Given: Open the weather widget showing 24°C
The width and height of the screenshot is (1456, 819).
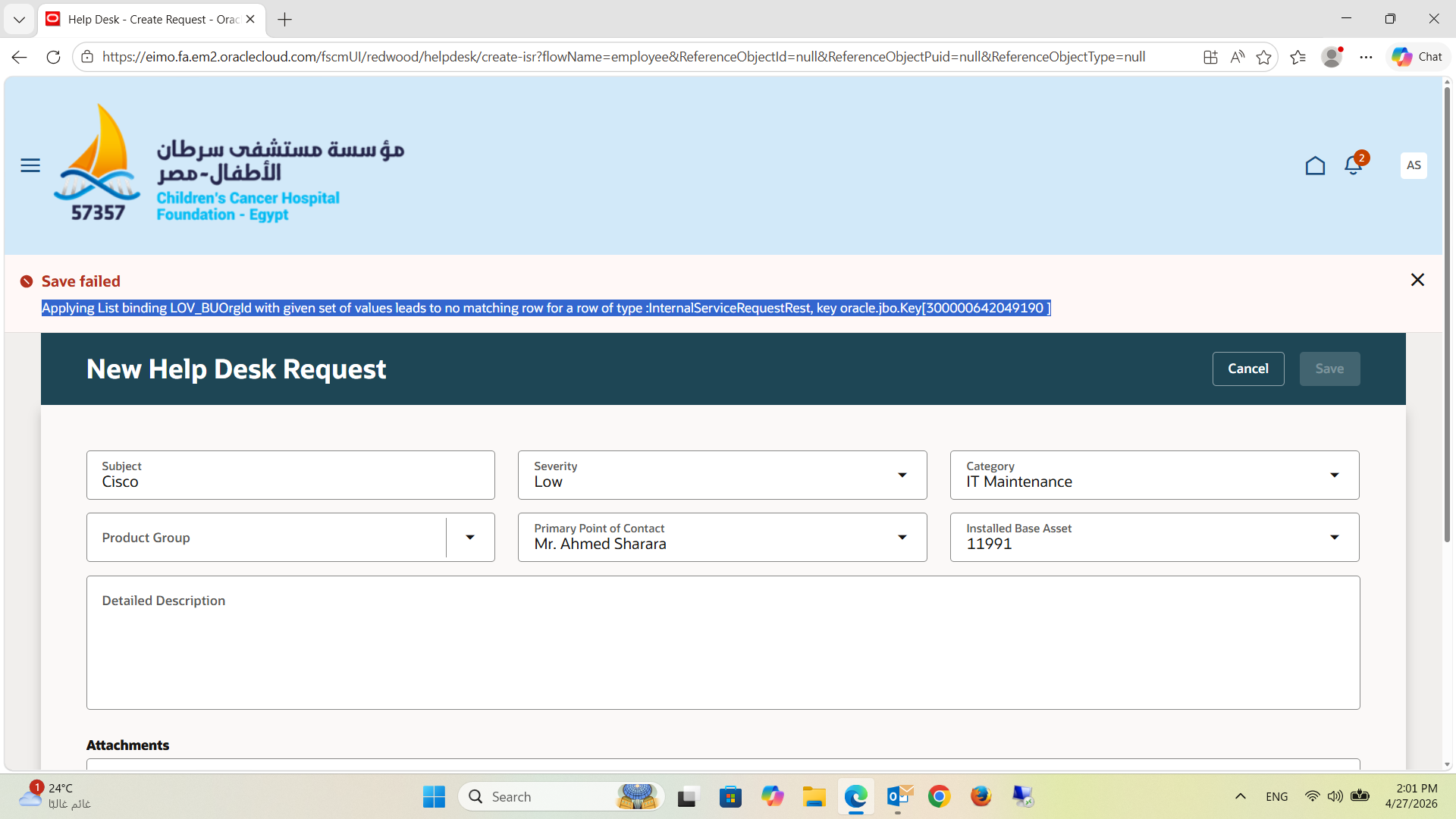Looking at the screenshot, I should point(55,796).
